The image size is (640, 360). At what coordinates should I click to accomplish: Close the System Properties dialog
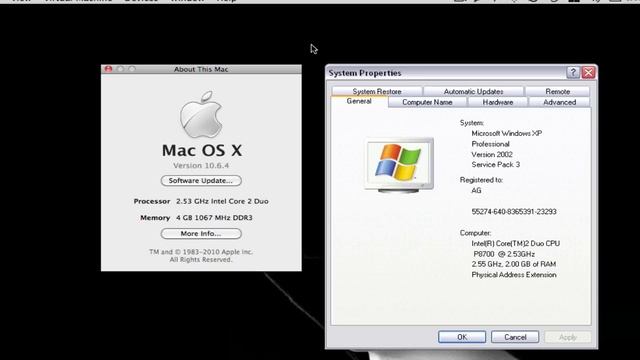[x=588, y=73]
